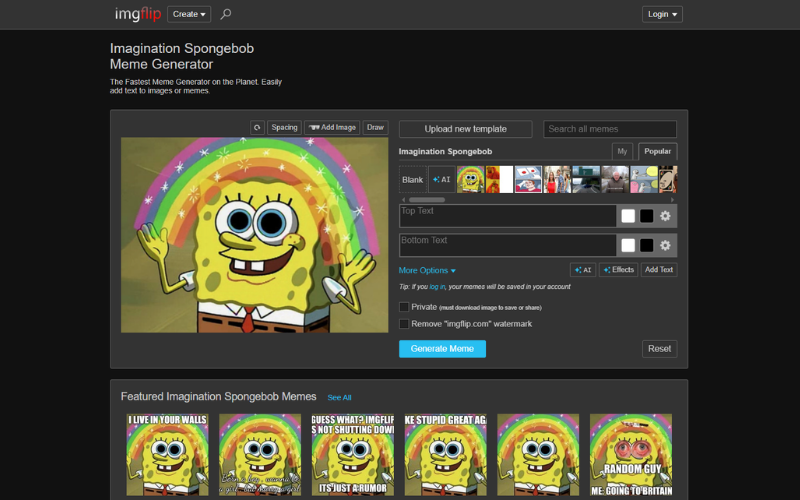
Task: Open settings gear for Top Text
Action: coord(665,216)
